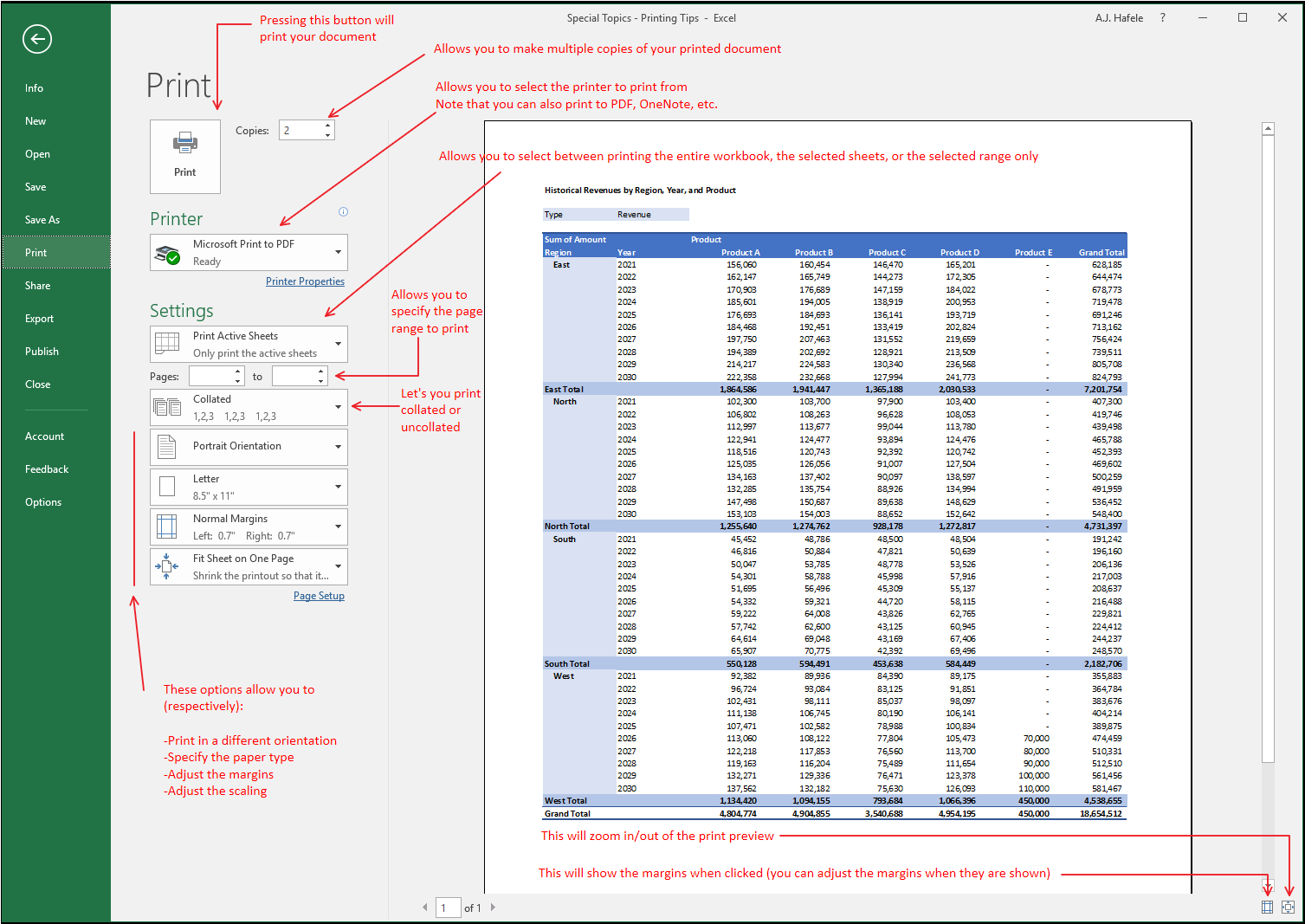
Task: Click the 'Product A' column header in preview
Action: pos(740,253)
